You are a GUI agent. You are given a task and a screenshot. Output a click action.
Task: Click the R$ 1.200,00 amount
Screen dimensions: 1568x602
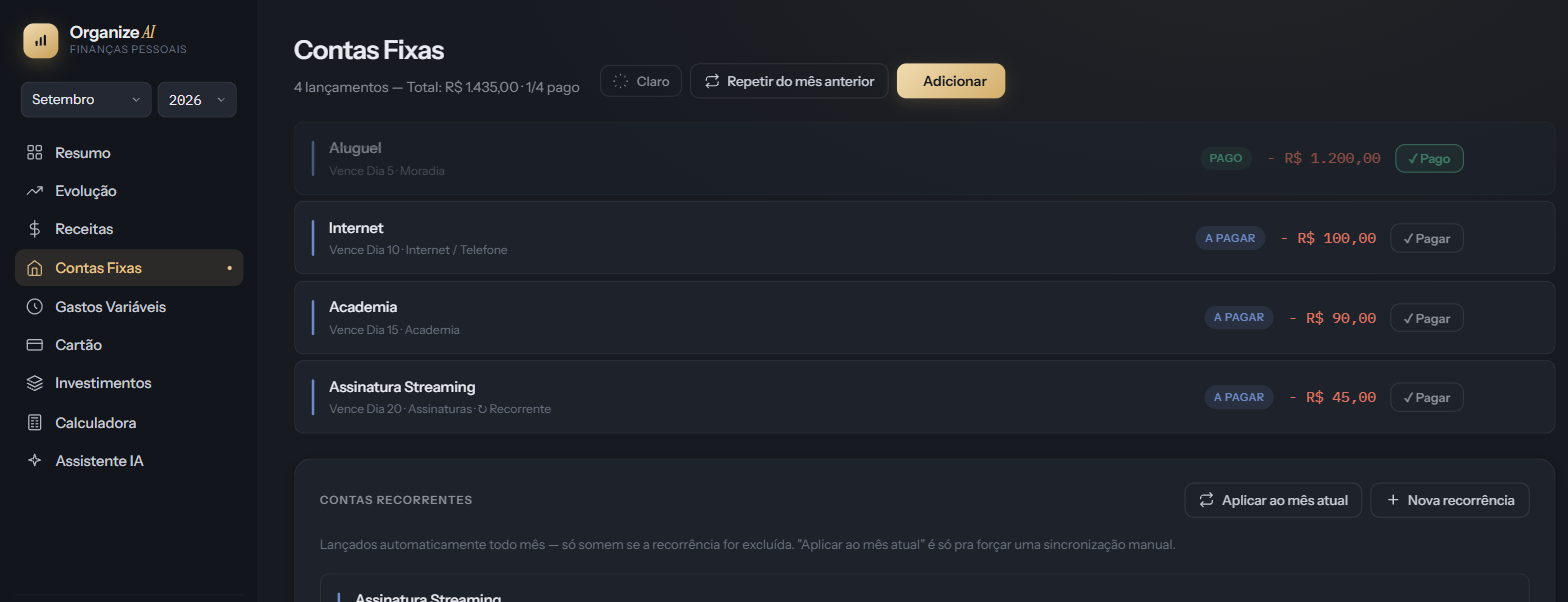coord(1324,158)
